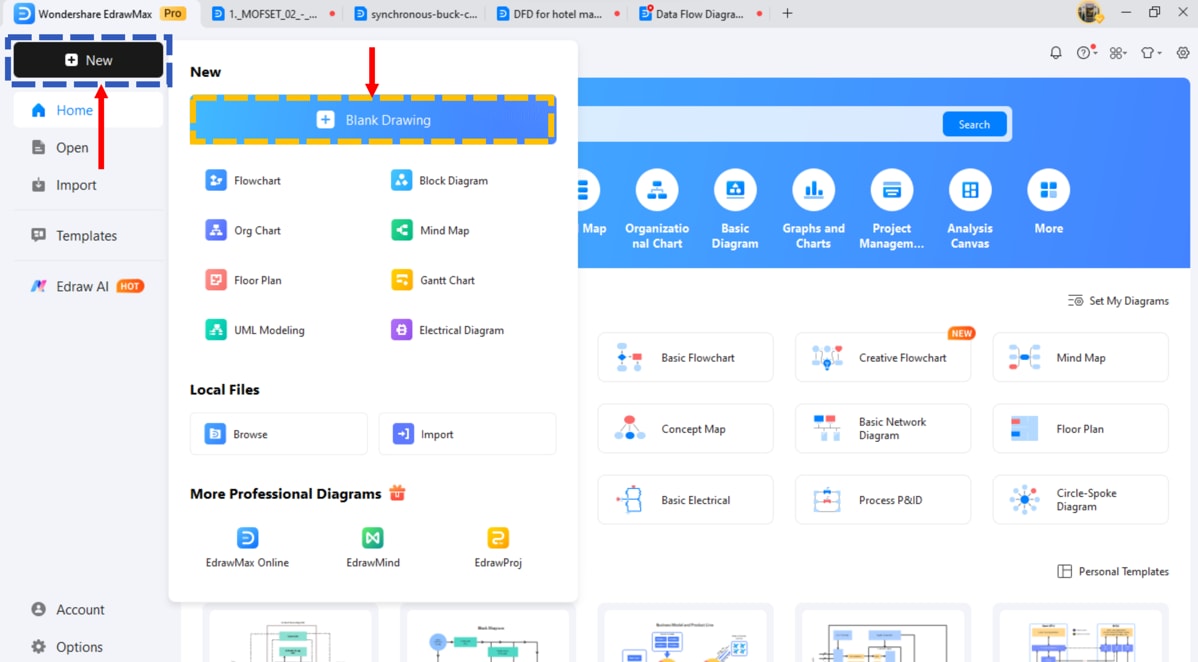
Task: Open Basic Electrical template
Action: 685,500
